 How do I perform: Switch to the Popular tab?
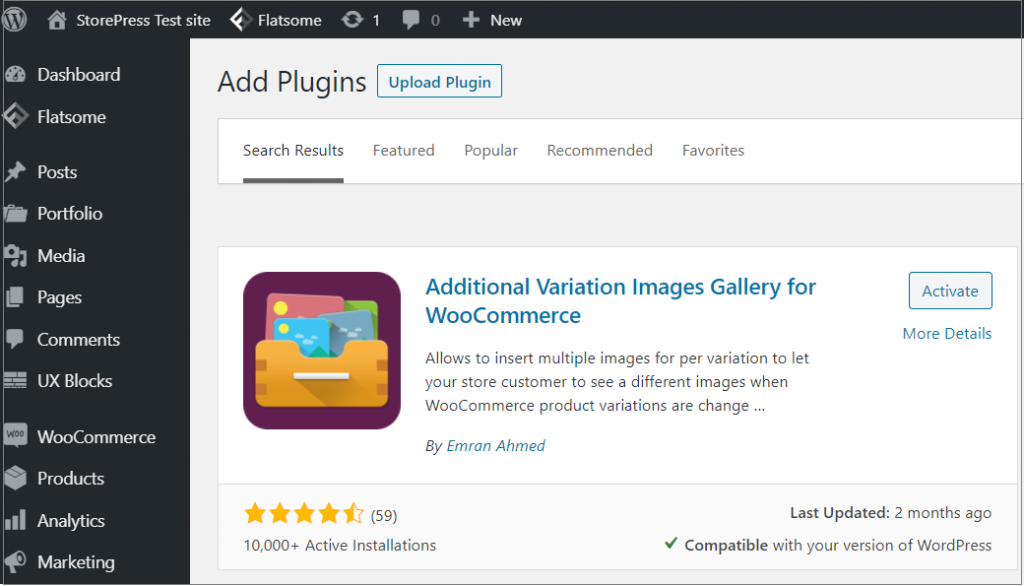(x=491, y=151)
